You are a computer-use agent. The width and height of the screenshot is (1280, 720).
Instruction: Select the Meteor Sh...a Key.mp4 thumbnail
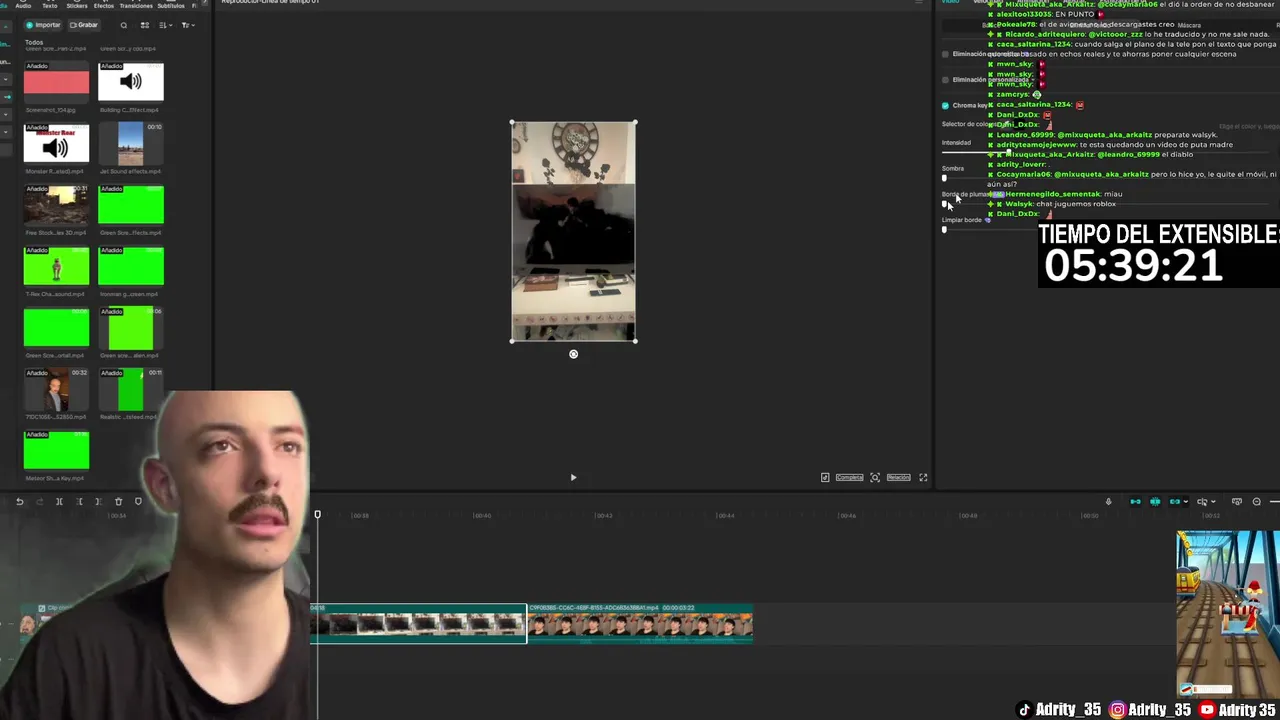click(x=56, y=451)
